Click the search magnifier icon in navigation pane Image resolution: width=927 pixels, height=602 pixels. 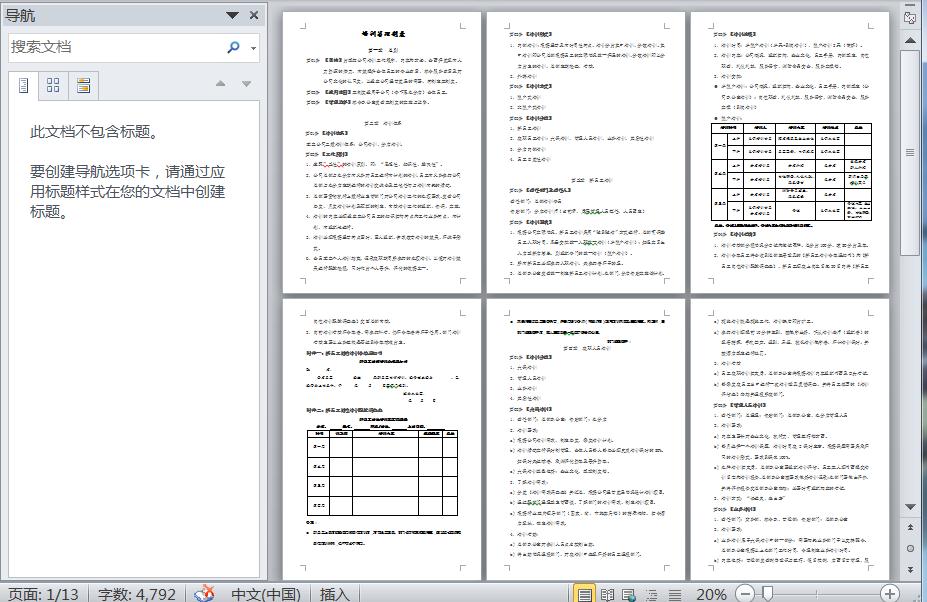234,47
